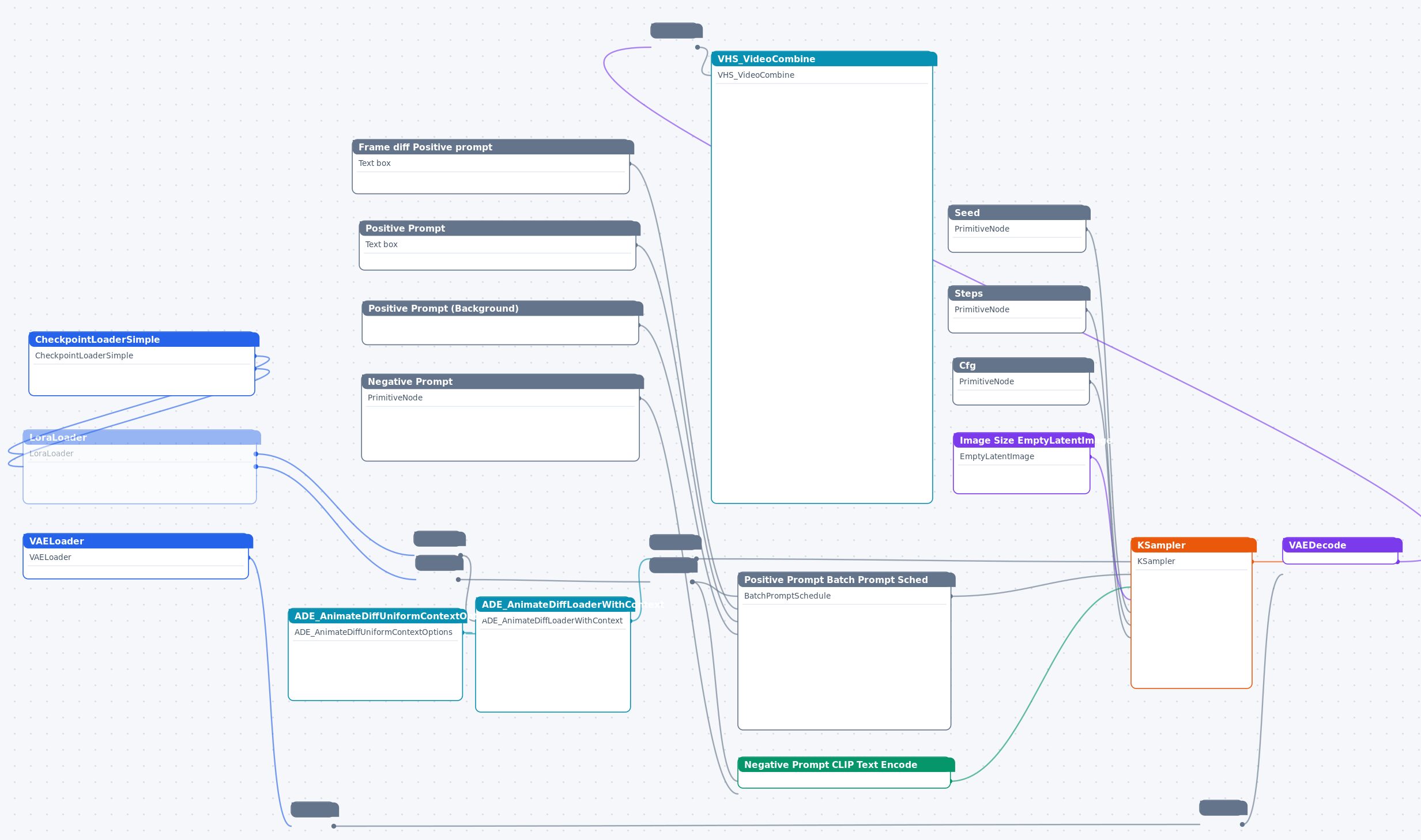This screenshot has height=840, width=1421.
Task: Select the Steps node header
Action: 1019,293
